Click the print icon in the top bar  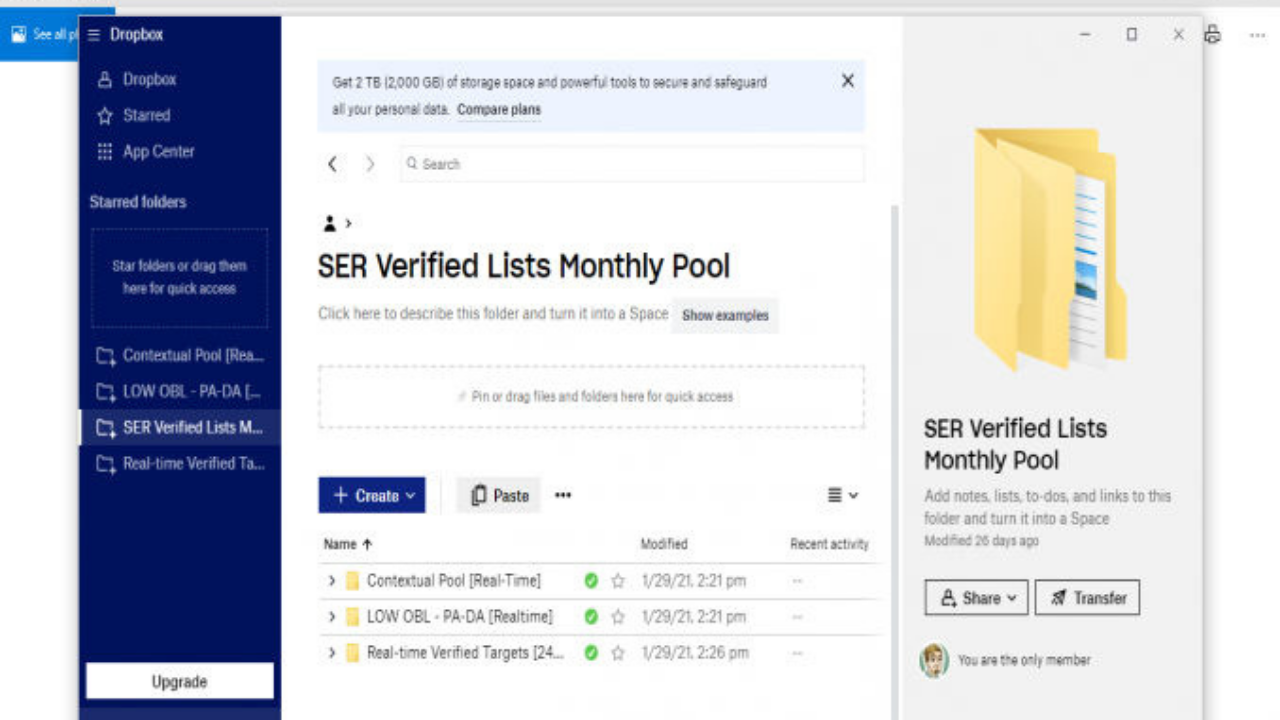(1212, 34)
